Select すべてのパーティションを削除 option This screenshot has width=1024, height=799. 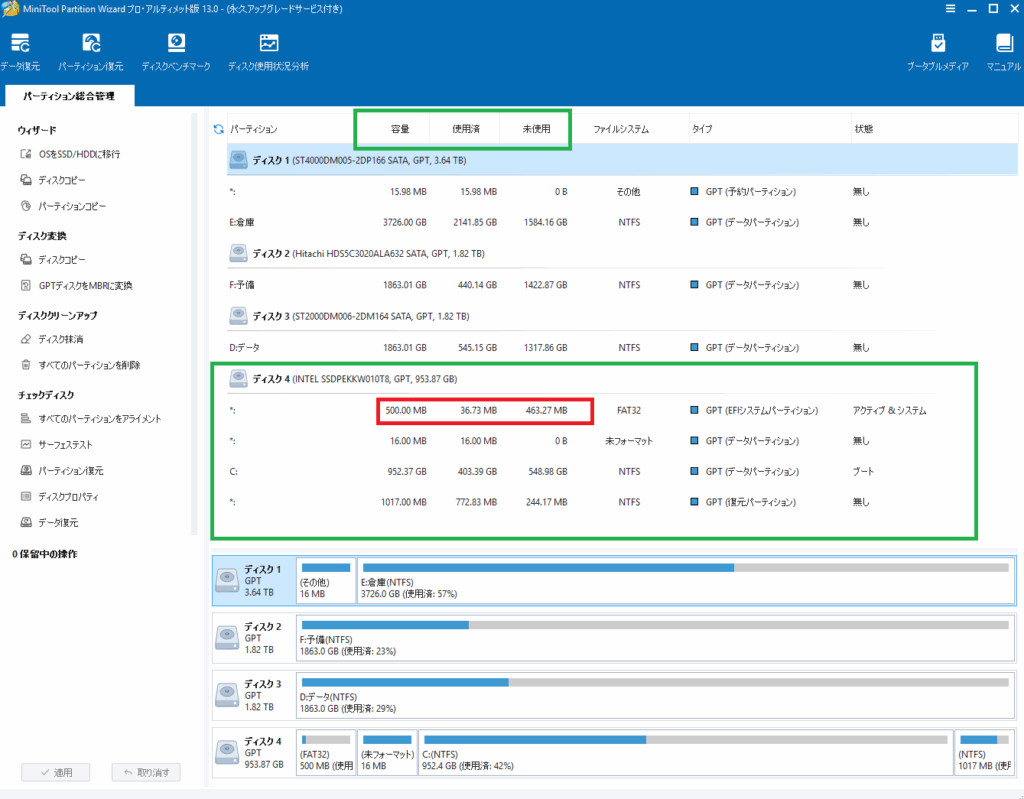pos(89,365)
